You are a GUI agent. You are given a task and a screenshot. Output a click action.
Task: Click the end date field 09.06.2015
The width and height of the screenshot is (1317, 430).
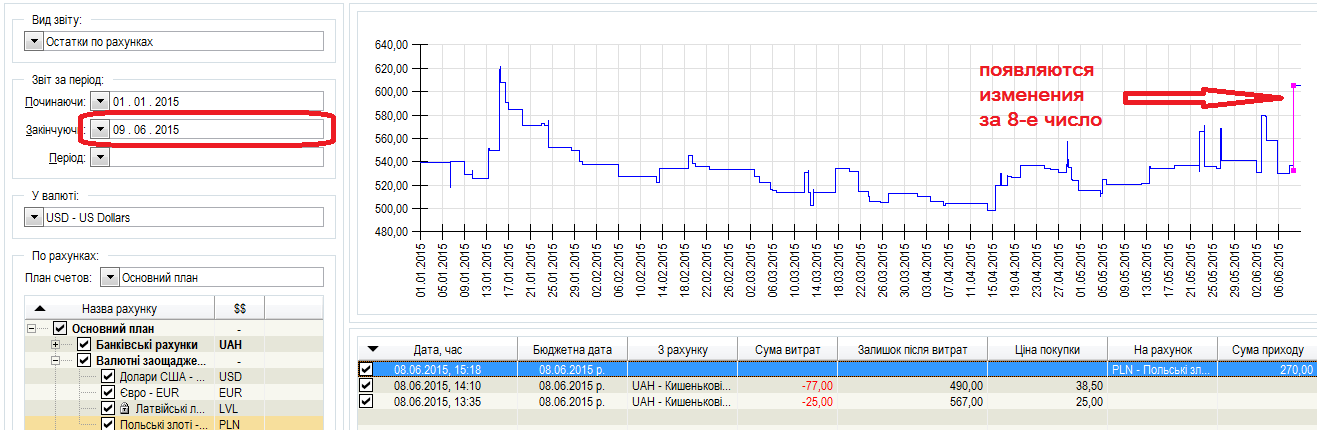[215, 130]
